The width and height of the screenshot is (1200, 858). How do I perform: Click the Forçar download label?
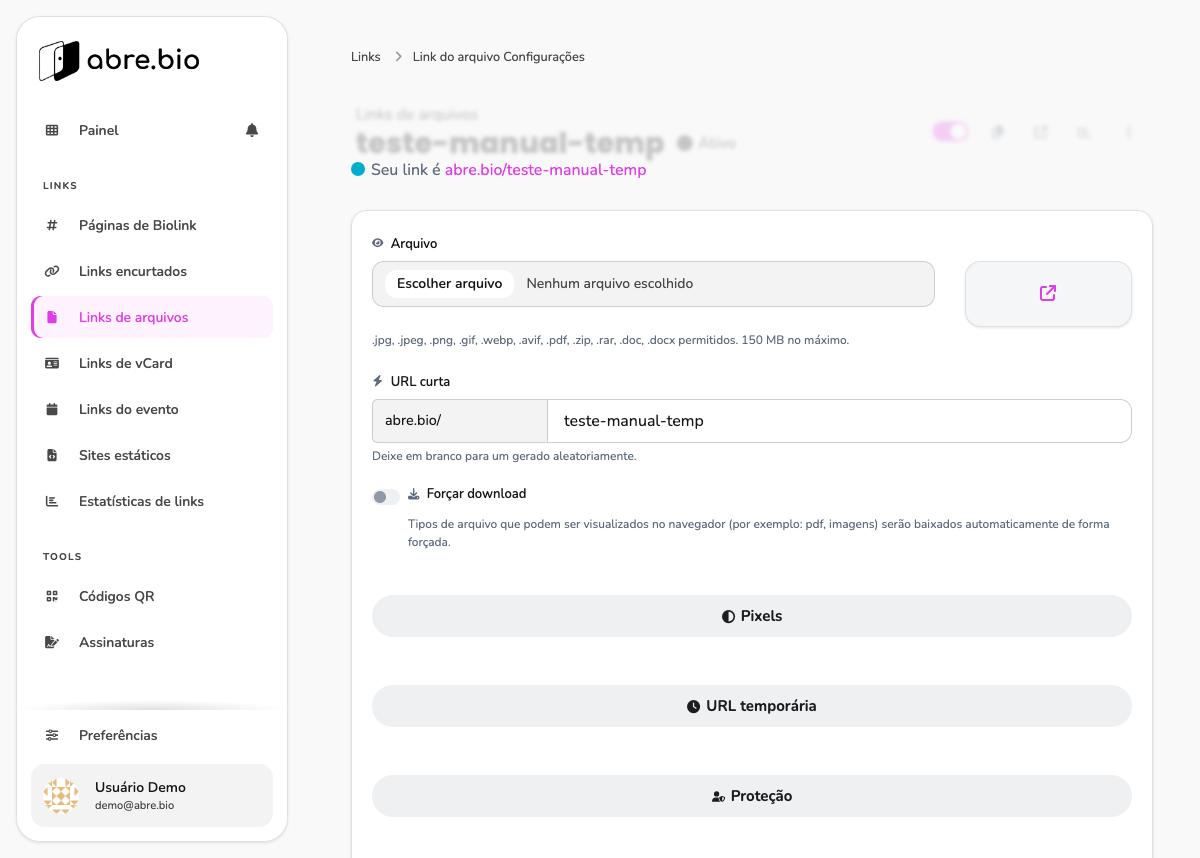click(x=476, y=494)
